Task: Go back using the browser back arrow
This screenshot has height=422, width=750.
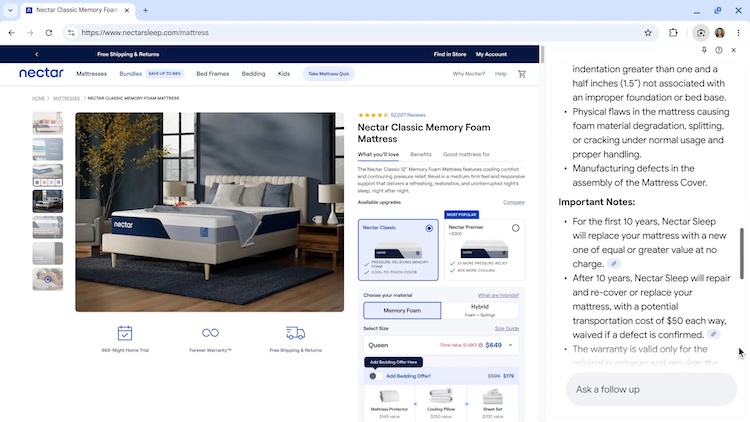Action: coord(11,33)
